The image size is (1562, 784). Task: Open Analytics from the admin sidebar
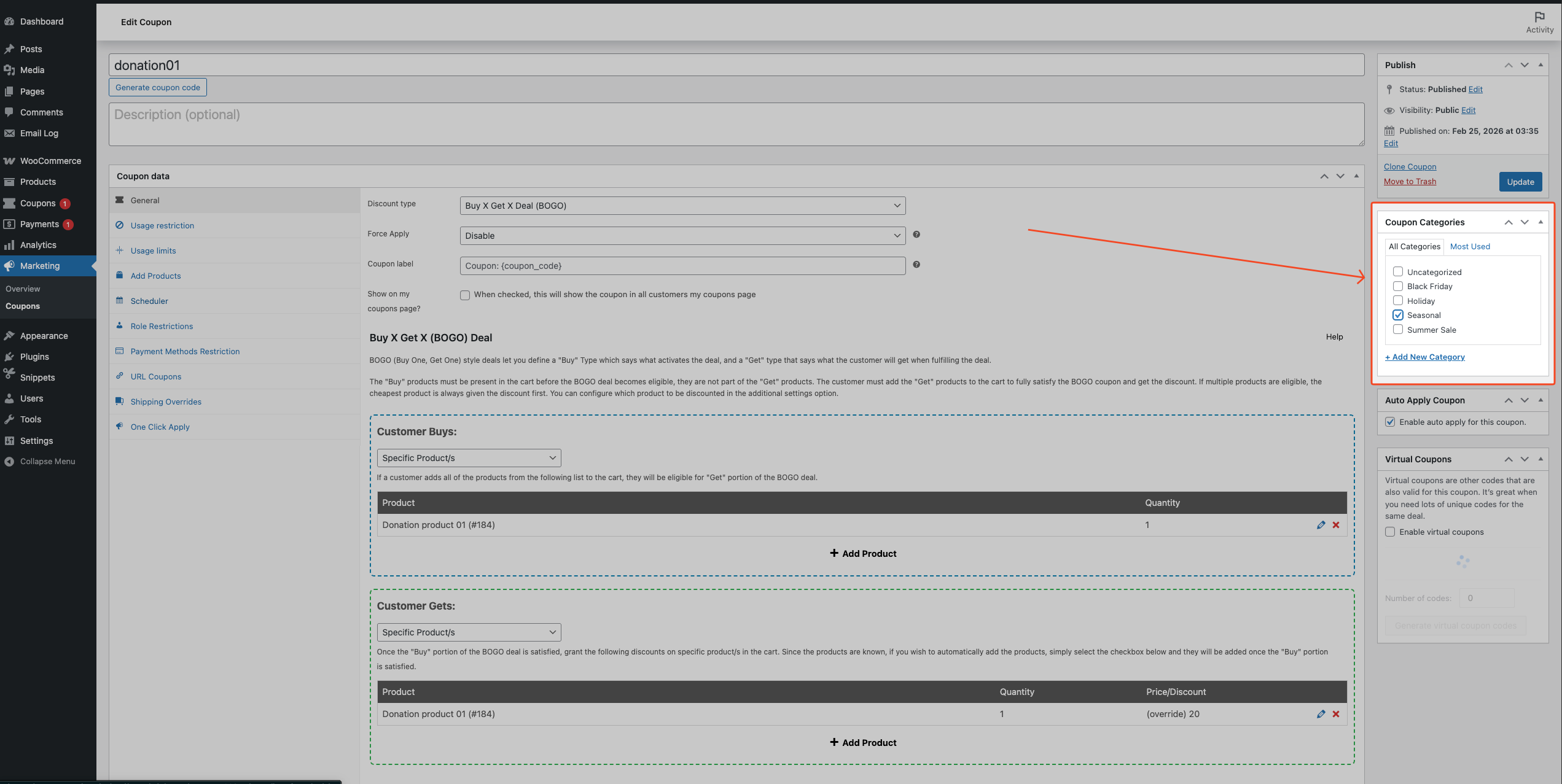[38, 245]
